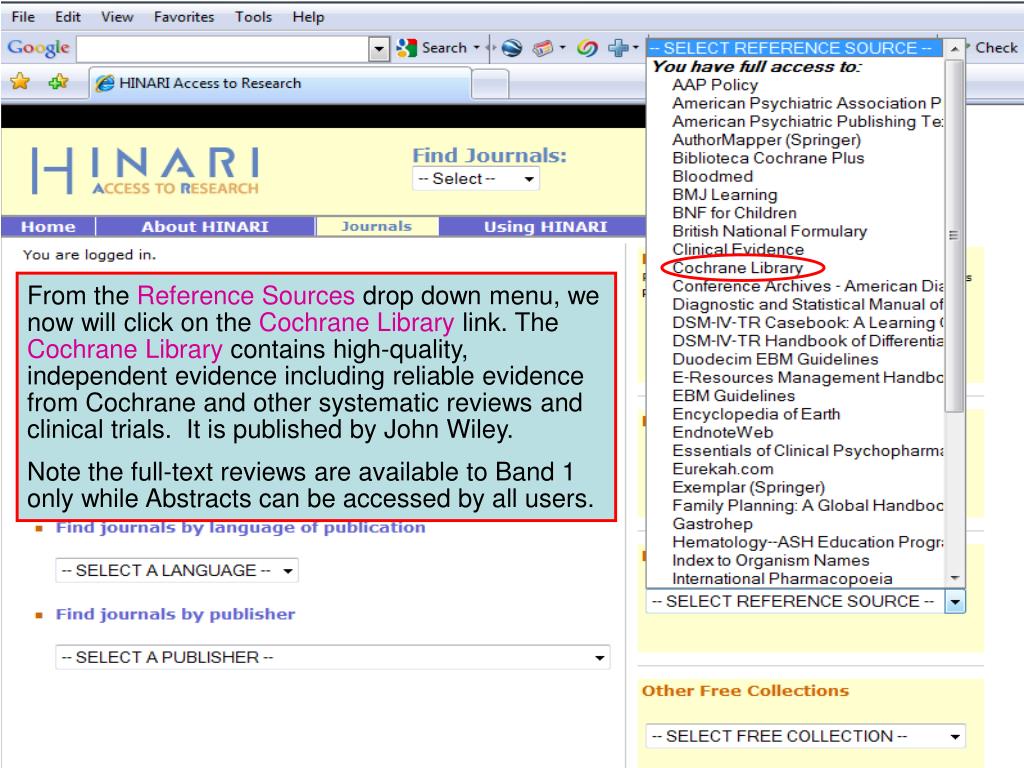The width and height of the screenshot is (1024, 768).
Task: Click the Internet Explorer icon on the HINARI tab
Action: coord(104,83)
